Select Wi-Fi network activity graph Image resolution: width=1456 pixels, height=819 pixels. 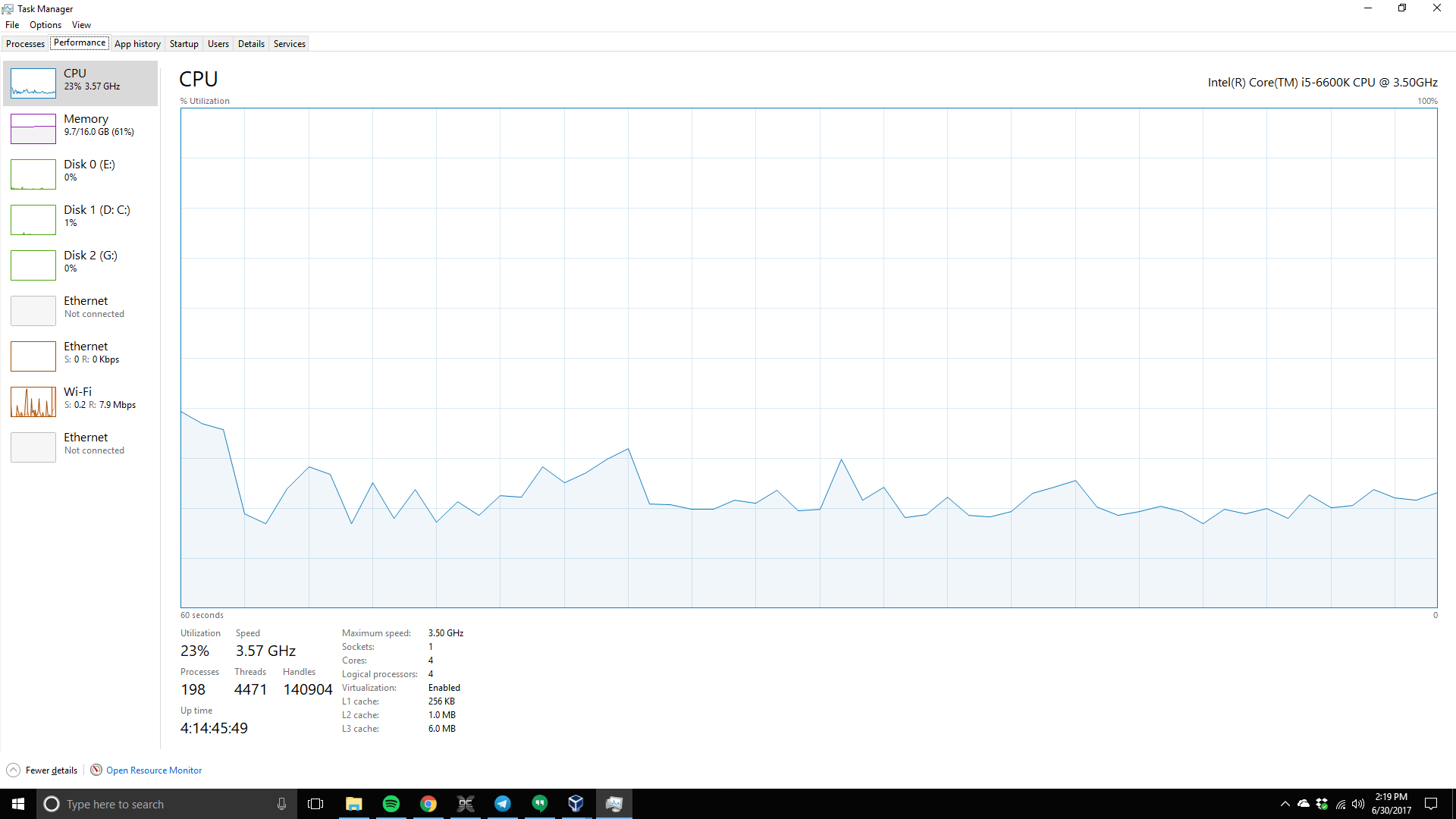point(33,401)
